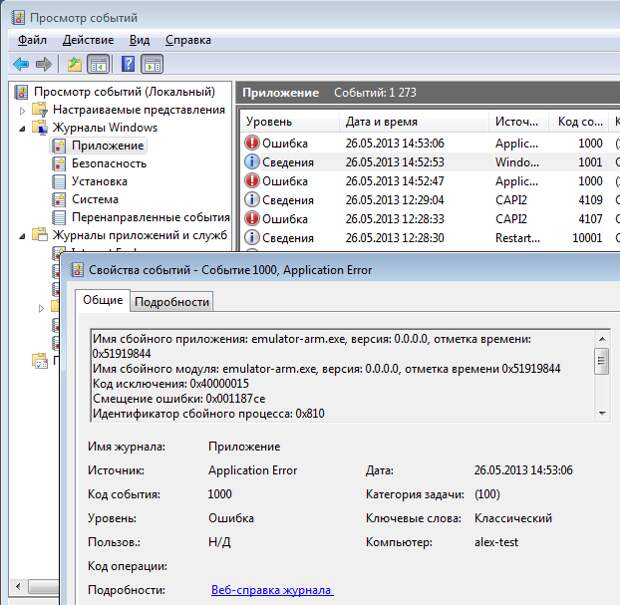Open the Файл menu
The height and width of the screenshot is (605, 620).
[x=32, y=40]
